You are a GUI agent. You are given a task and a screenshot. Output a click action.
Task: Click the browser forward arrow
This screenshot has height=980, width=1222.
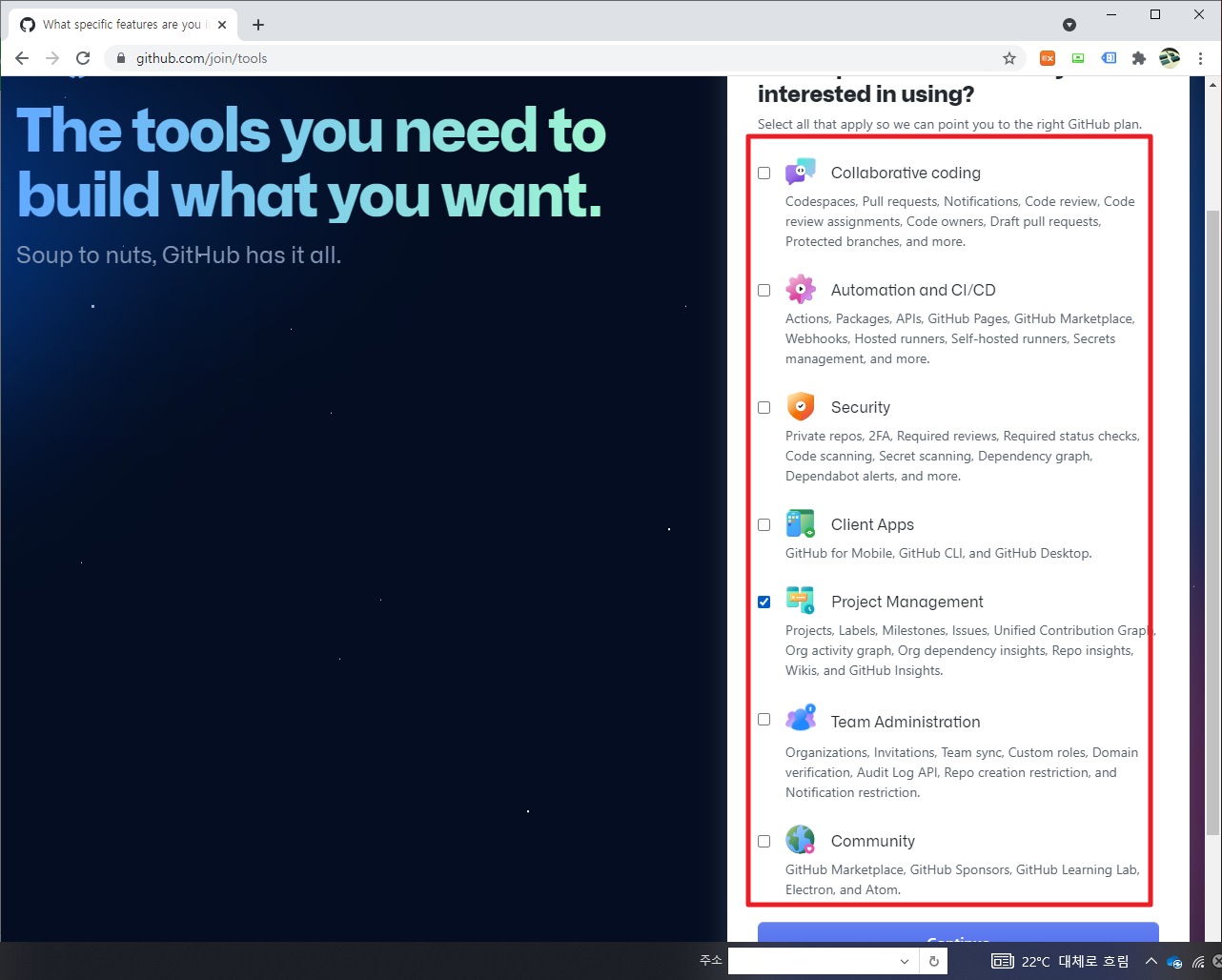52,58
